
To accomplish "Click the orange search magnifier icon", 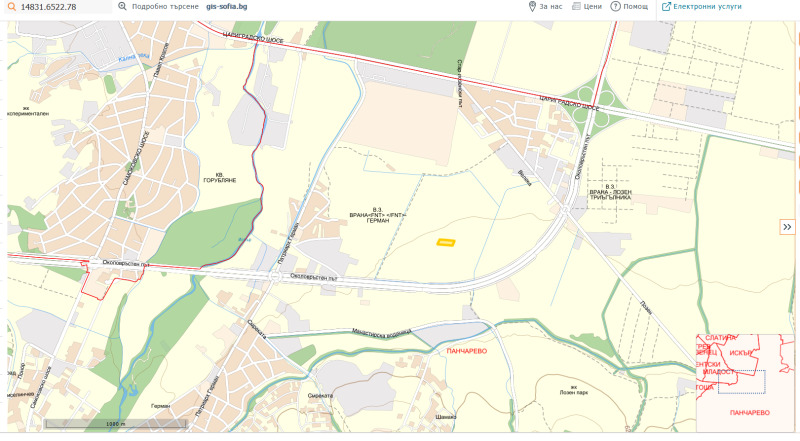I will pos(8,7).
